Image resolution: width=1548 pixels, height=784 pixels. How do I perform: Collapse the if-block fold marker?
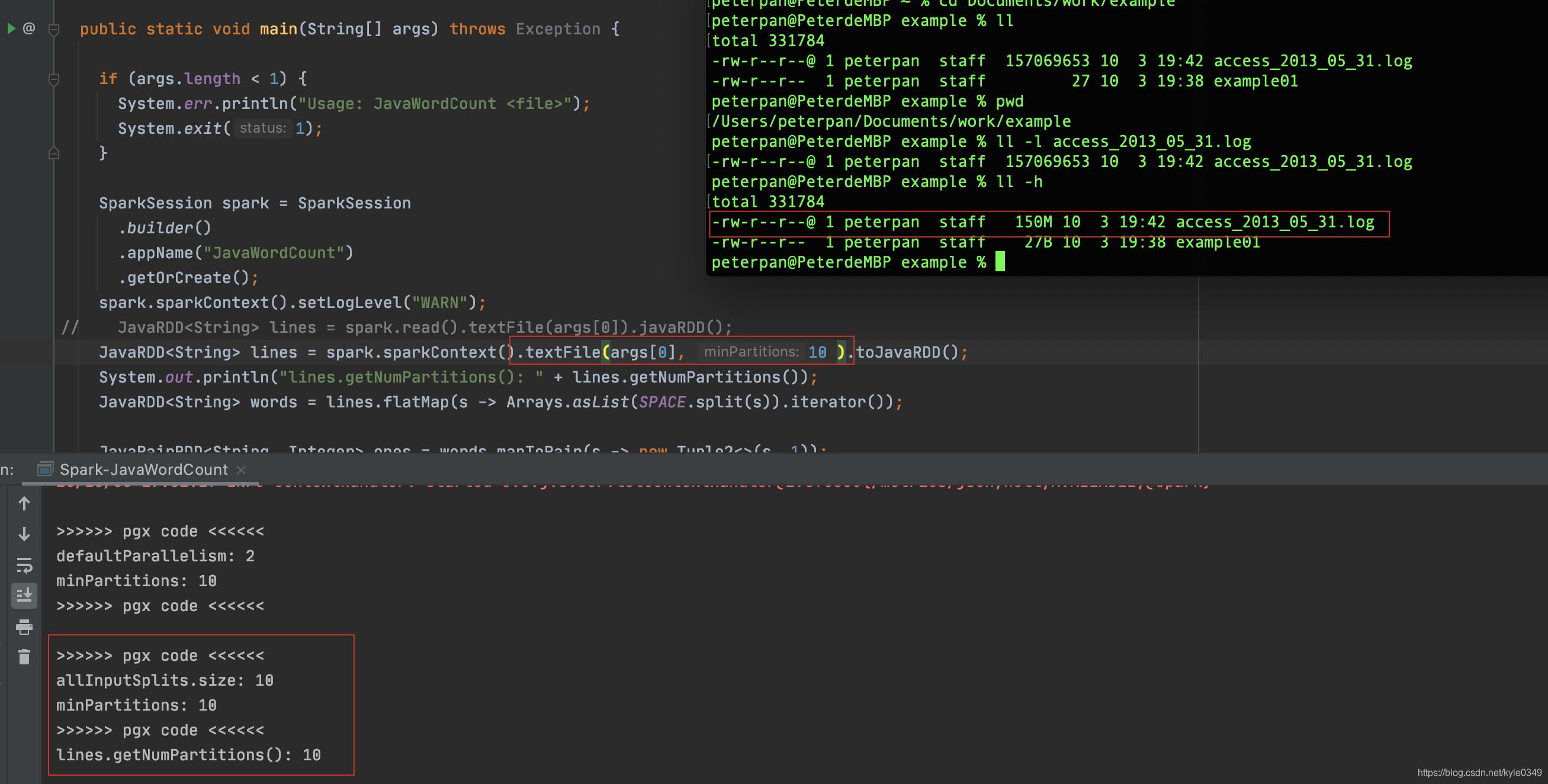(53, 79)
